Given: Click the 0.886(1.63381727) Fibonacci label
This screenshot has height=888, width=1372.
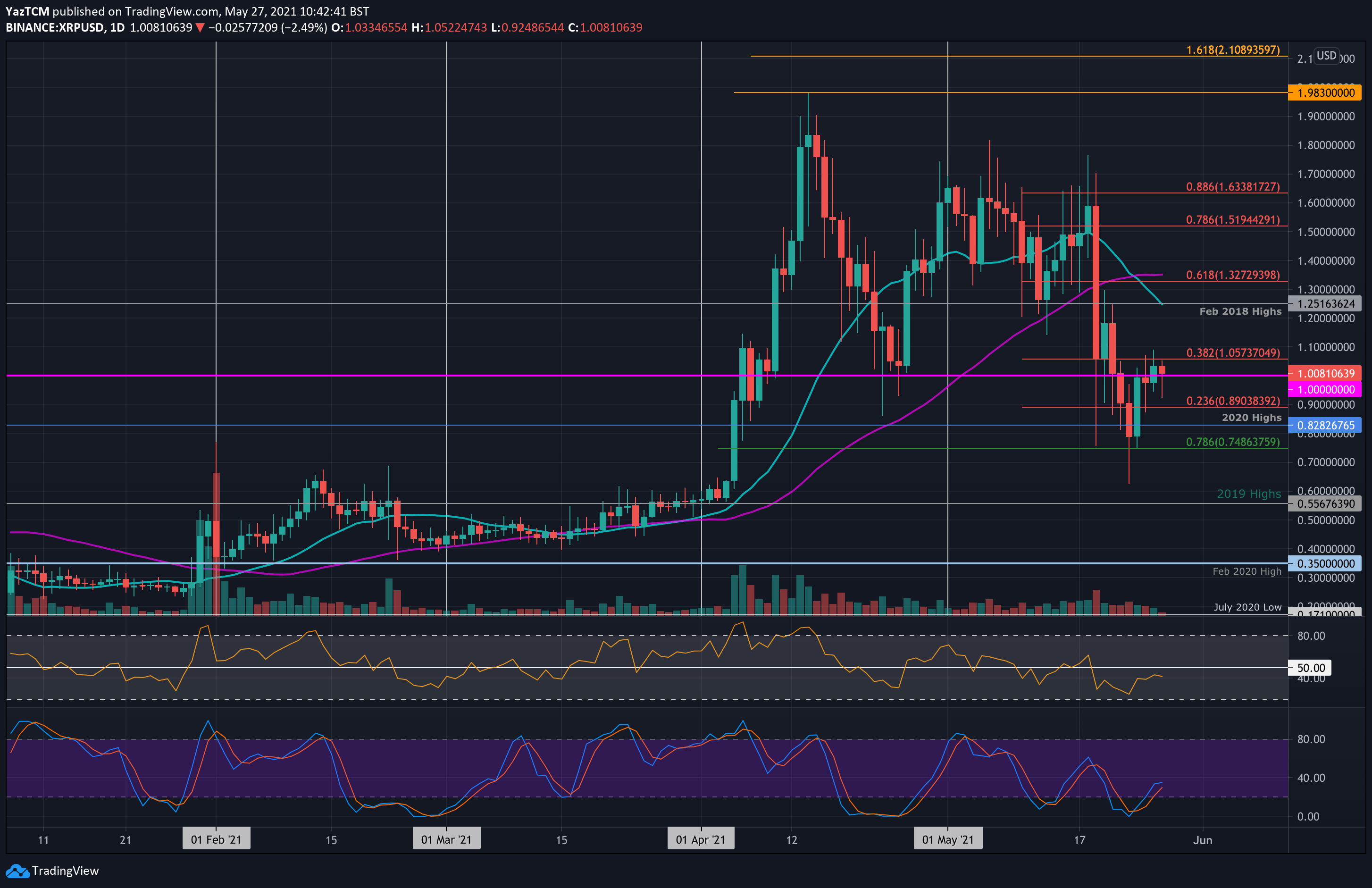Looking at the screenshot, I should coord(1232,187).
